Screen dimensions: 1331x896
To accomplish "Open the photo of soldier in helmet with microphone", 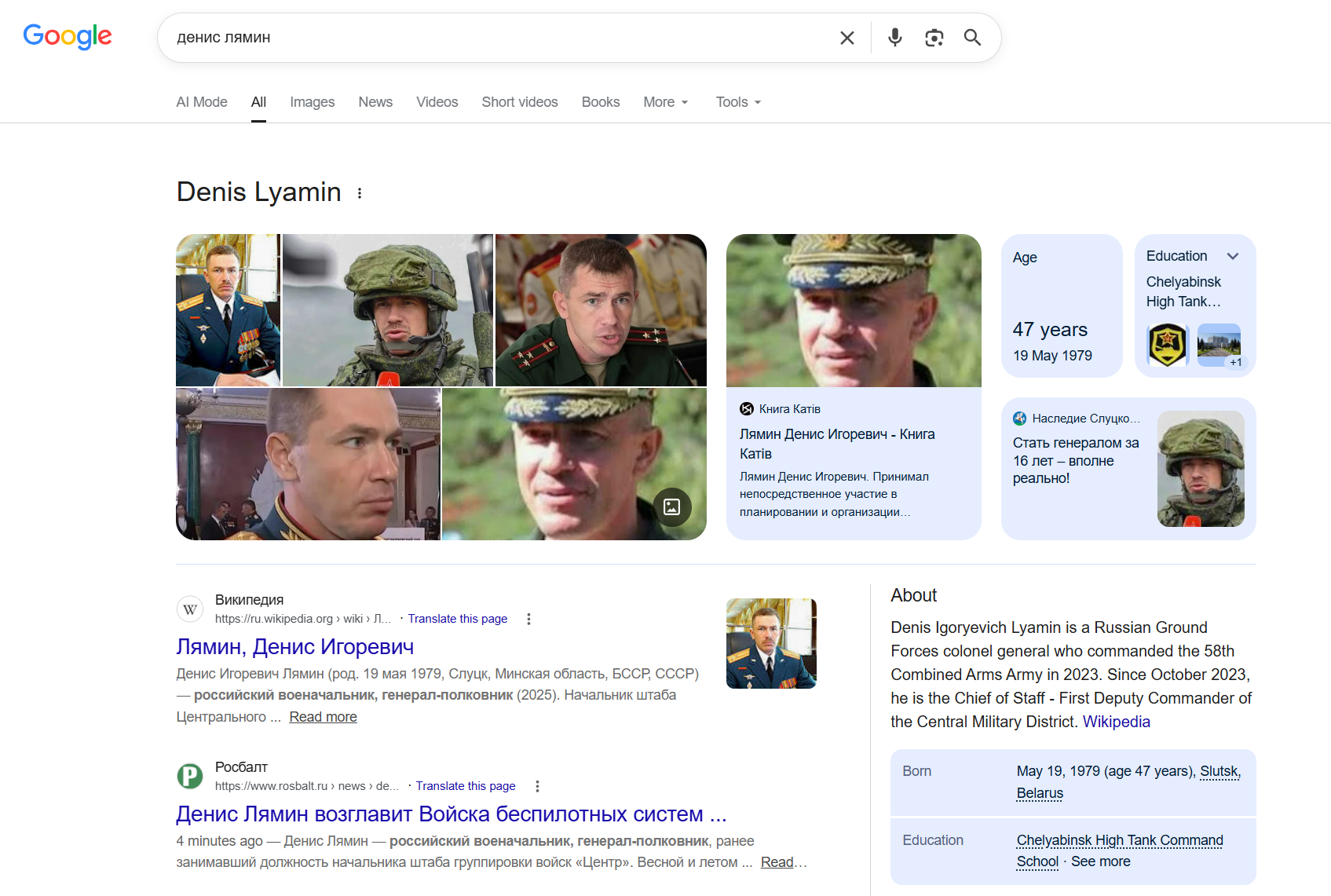I will 388,310.
